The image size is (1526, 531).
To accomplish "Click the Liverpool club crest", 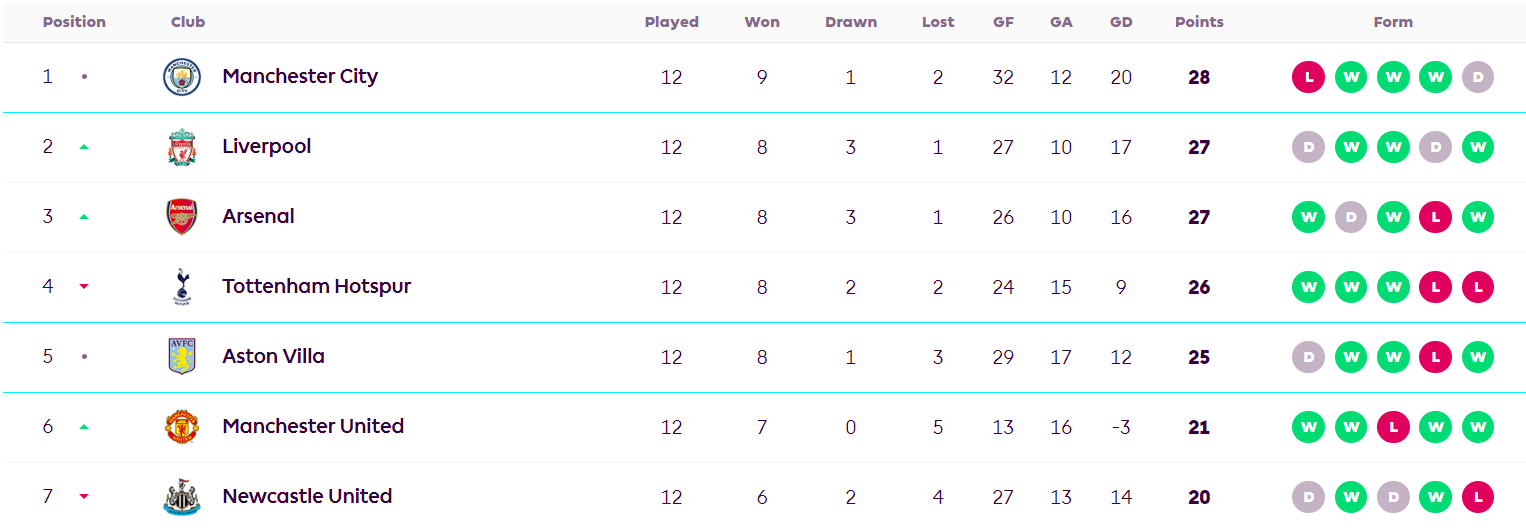I will 181,147.
